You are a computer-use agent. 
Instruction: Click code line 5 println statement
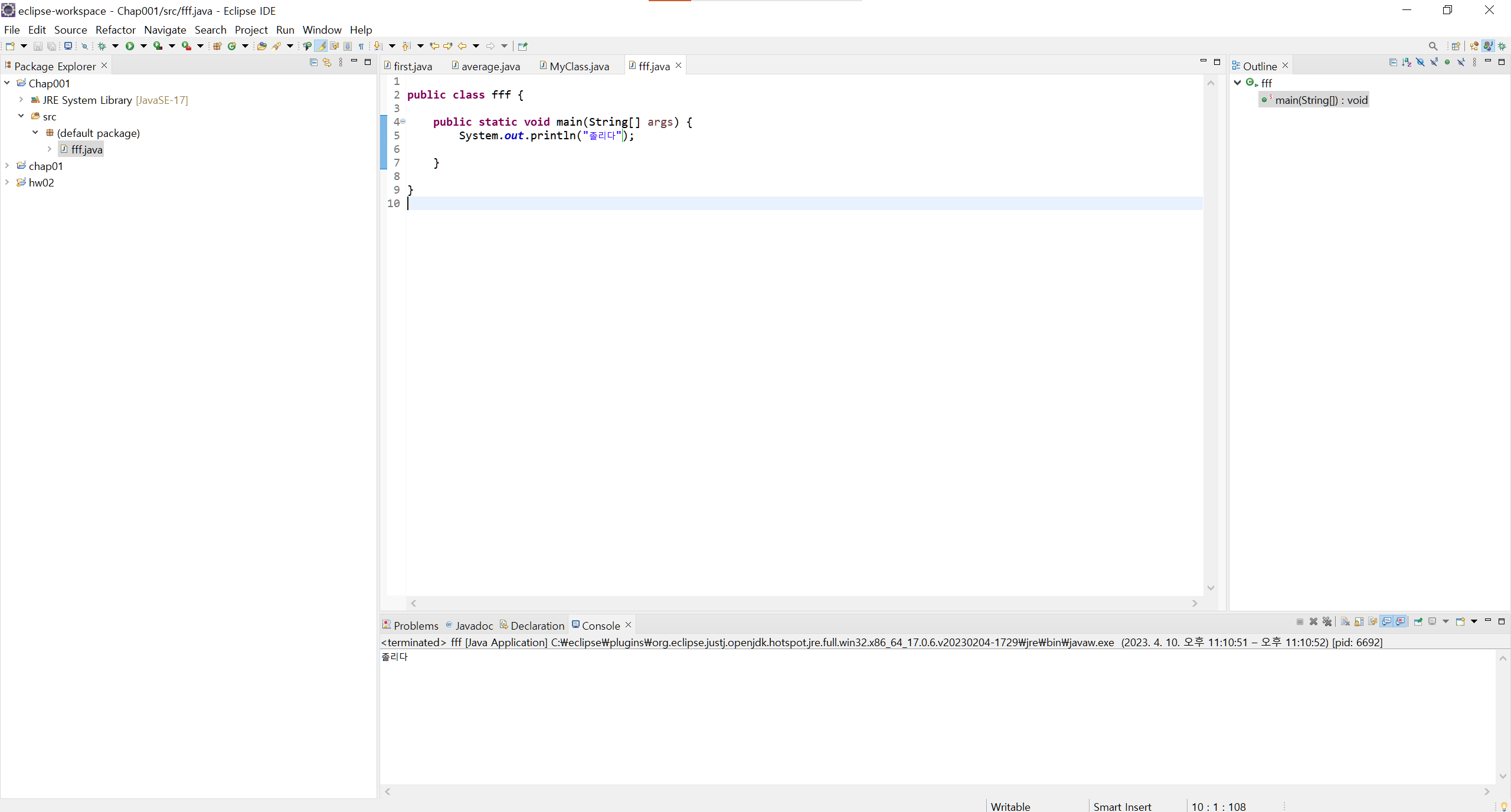click(x=545, y=136)
